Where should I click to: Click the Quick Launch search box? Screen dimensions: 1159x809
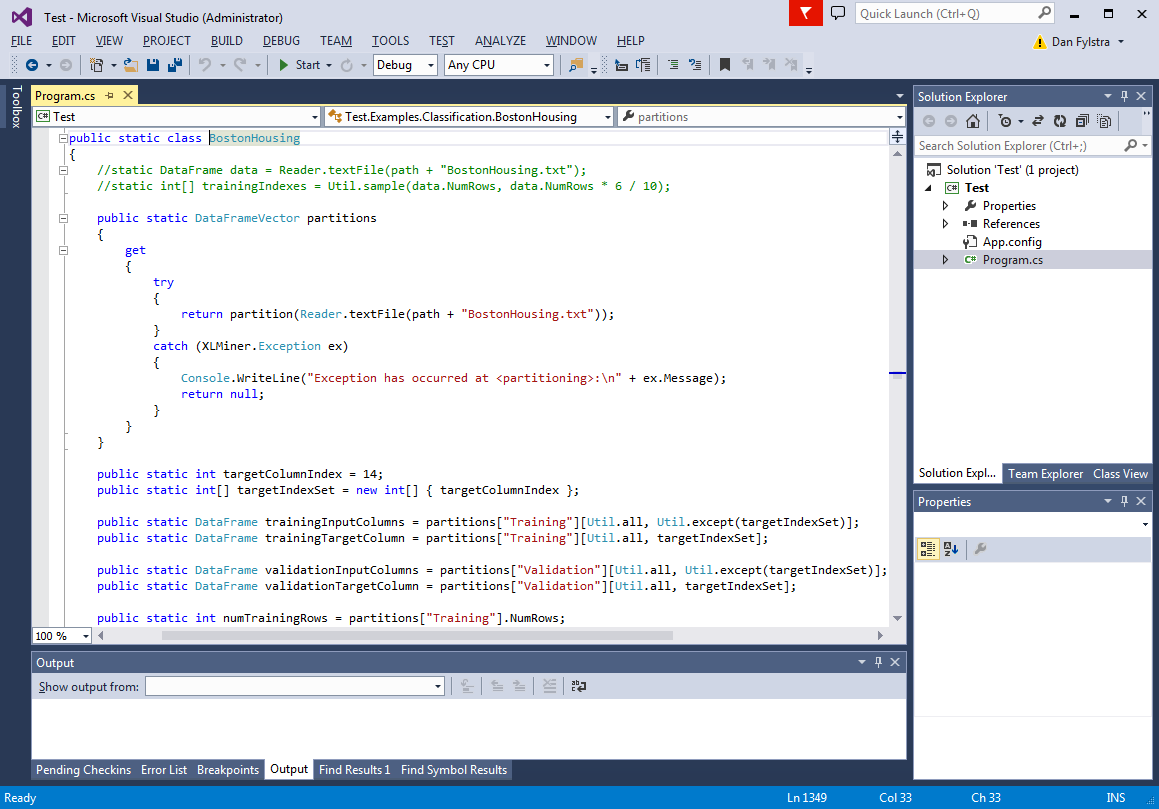click(945, 14)
